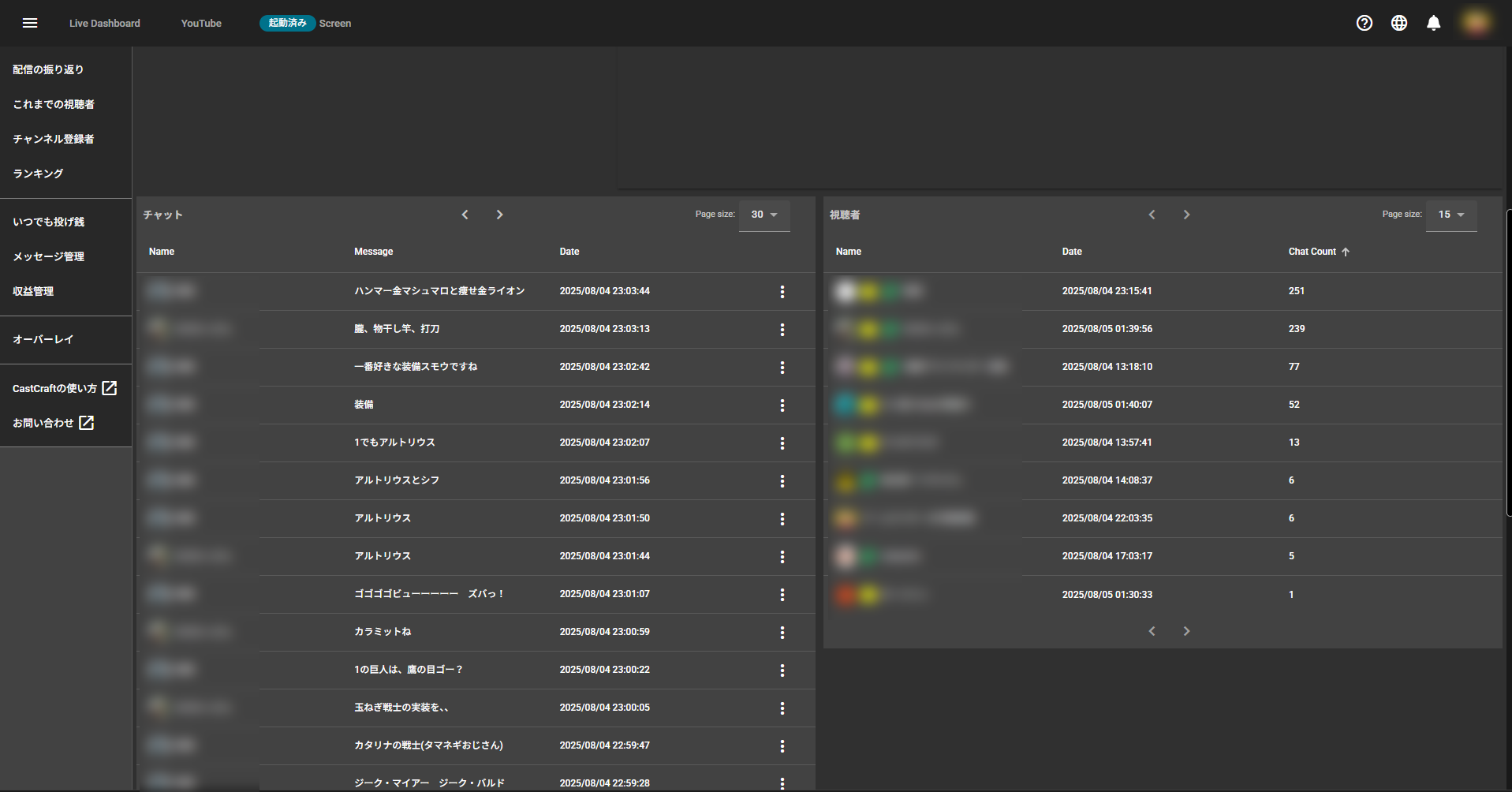Viewport: 1512px width, 792px height.
Task: Select viewer date 2025/08/04 13:57:41
Action: pyautogui.click(x=1107, y=443)
